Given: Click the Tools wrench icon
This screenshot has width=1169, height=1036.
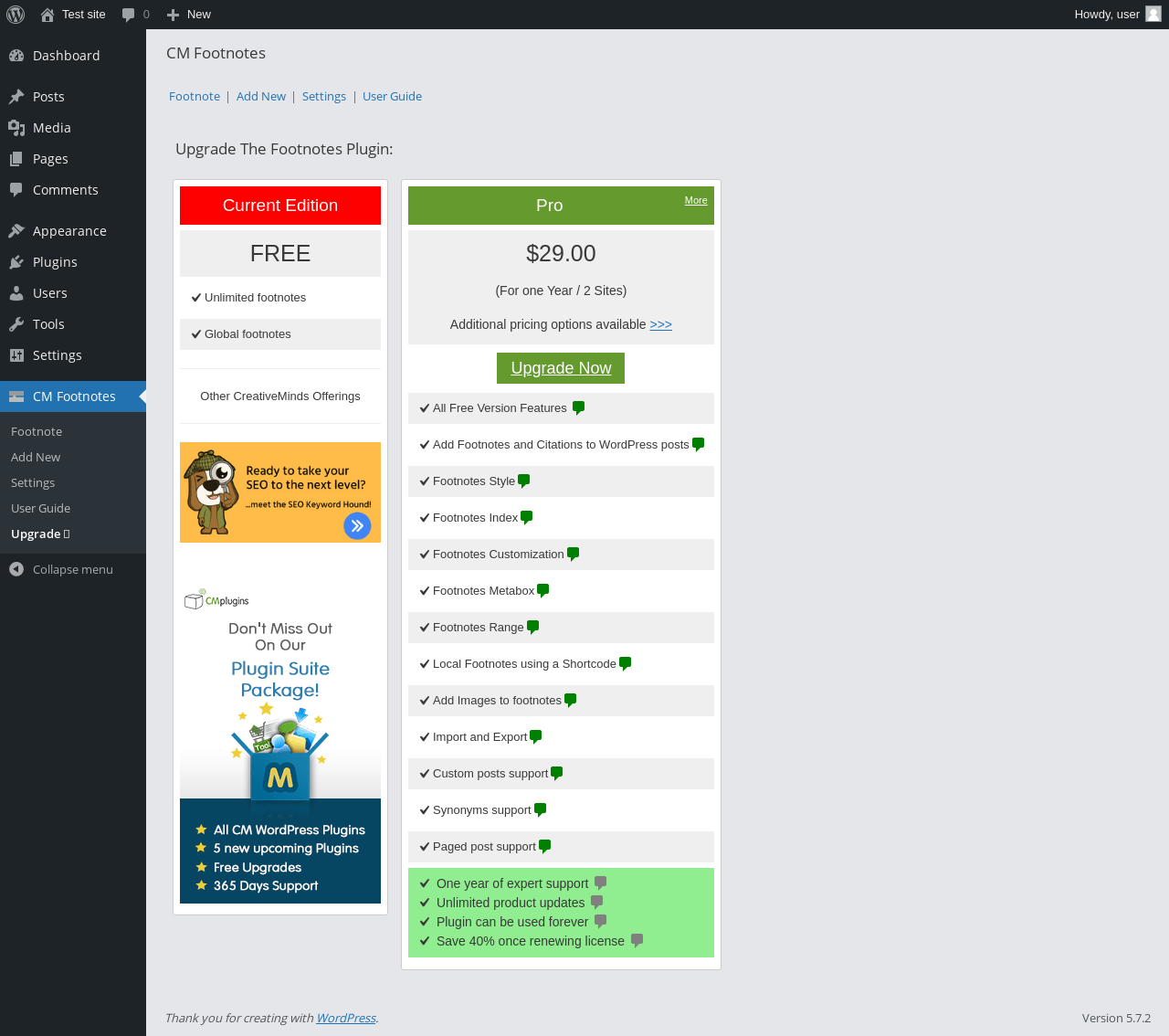Looking at the screenshot, I should pyautogui.click(x=16, y=324).
